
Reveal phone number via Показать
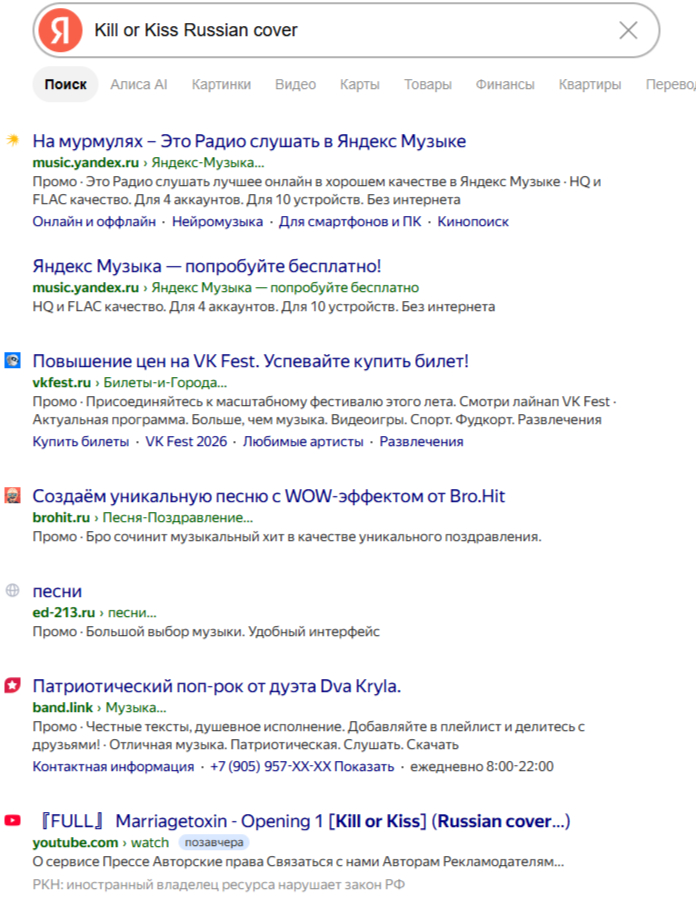364,766
